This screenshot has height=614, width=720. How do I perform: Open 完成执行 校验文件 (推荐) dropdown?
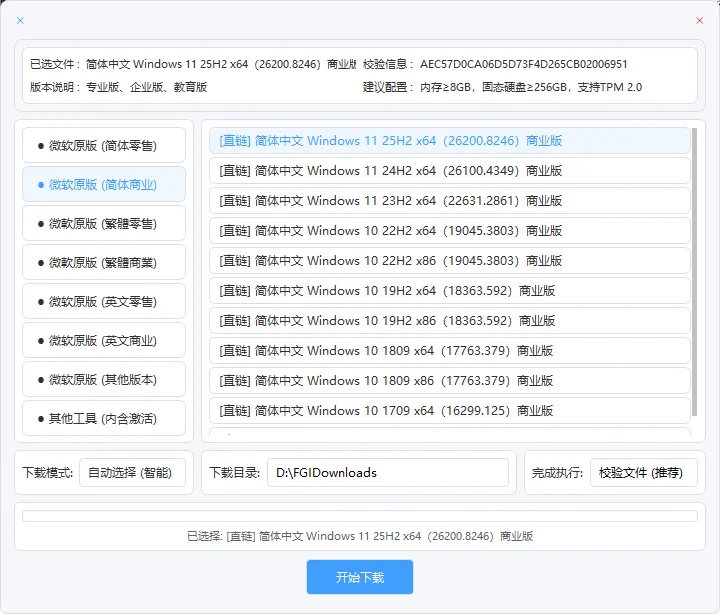click(644, 473)
